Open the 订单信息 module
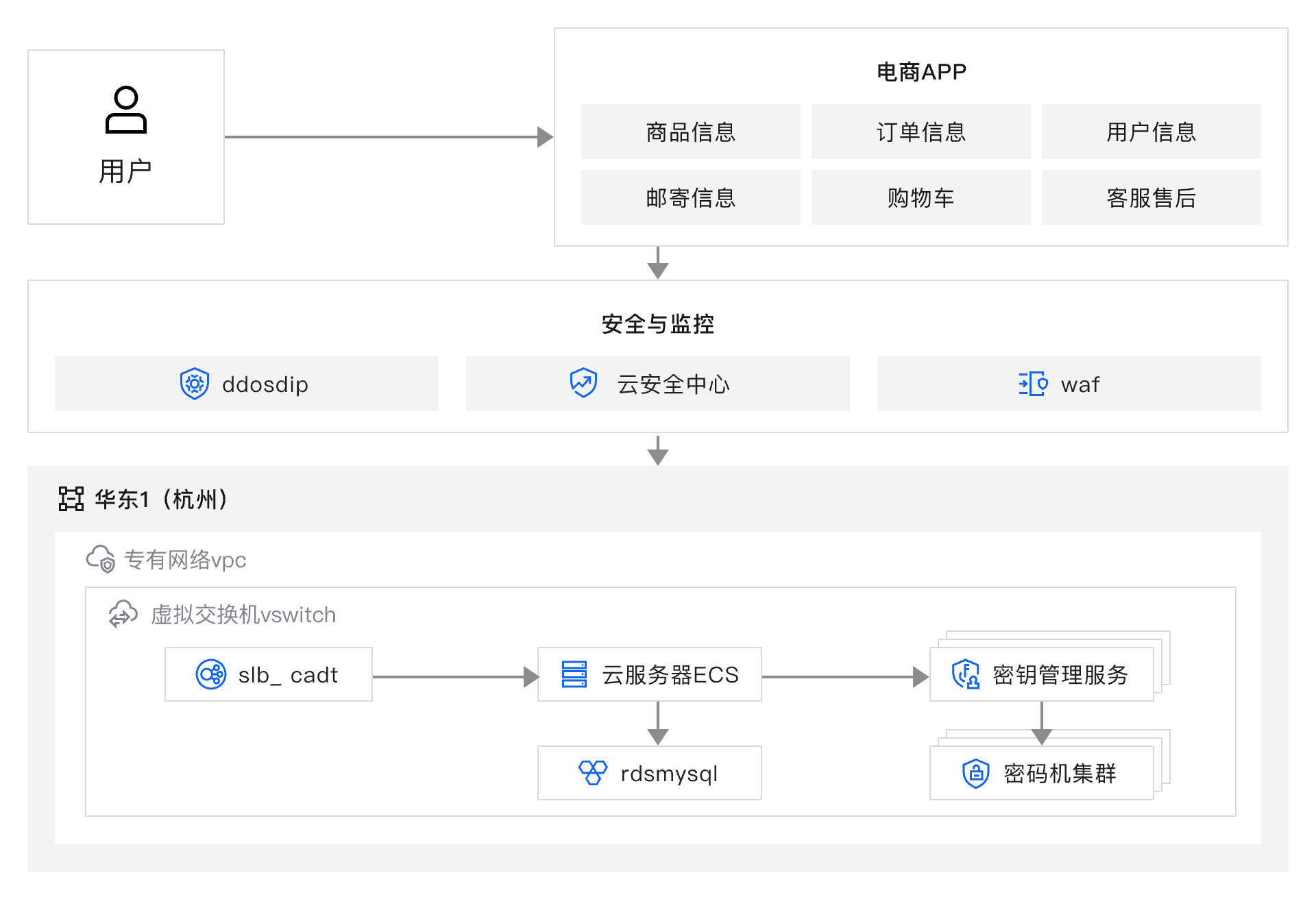This screenshot has width=1316, height=899. click(x=921, y=132)
